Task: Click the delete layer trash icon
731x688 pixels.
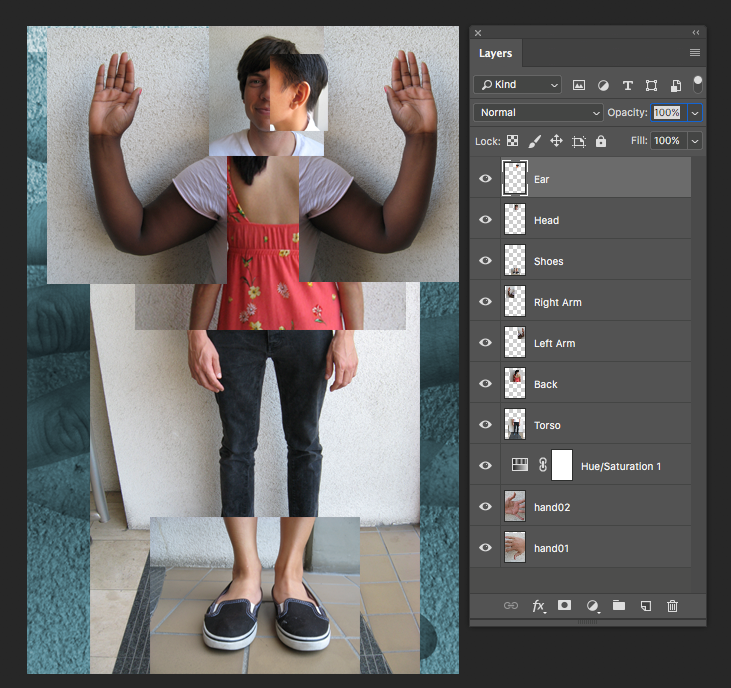Action: pyautogui.click(x=672, y=606)
